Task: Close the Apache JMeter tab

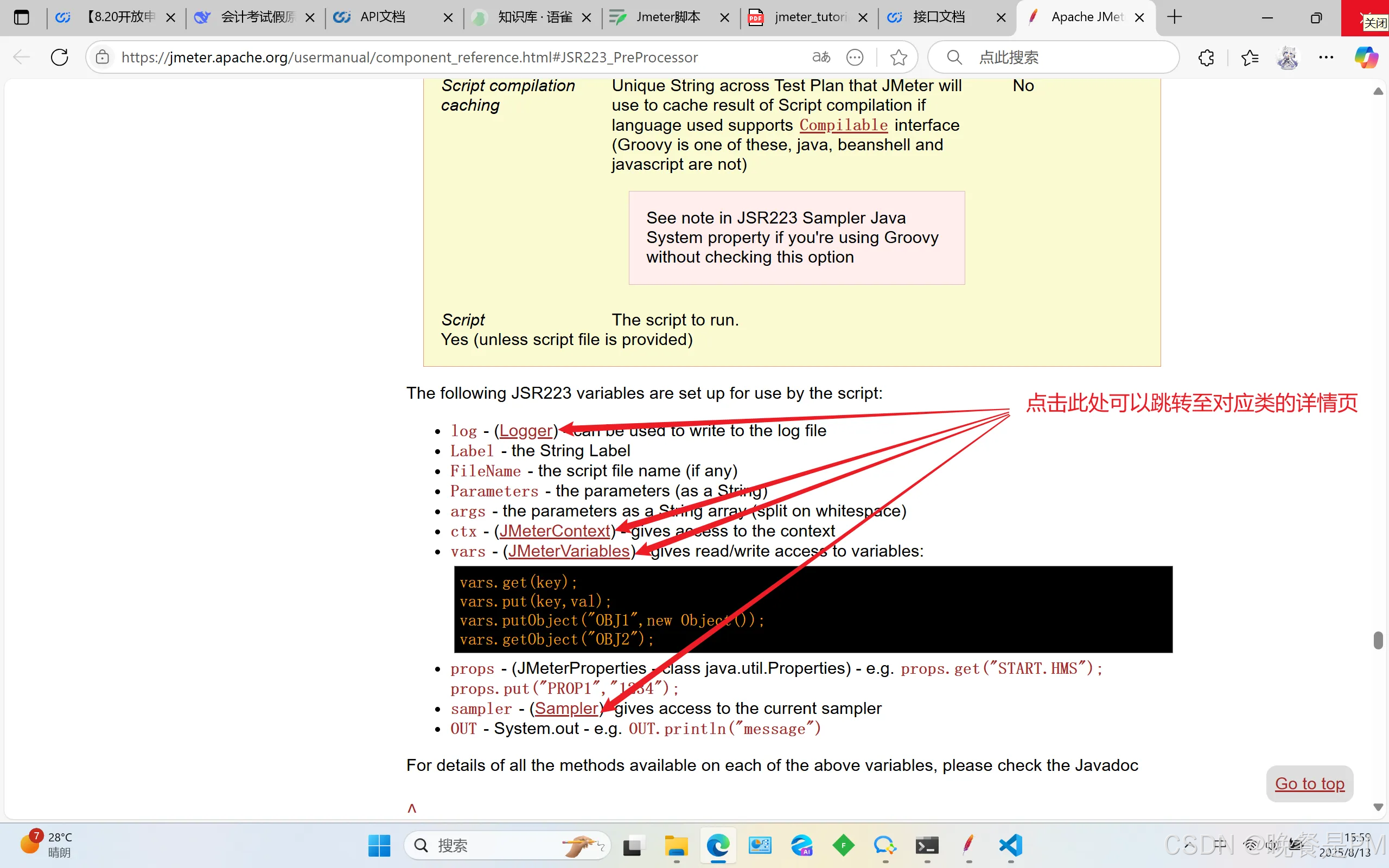Action: (x=1140, y=17)
